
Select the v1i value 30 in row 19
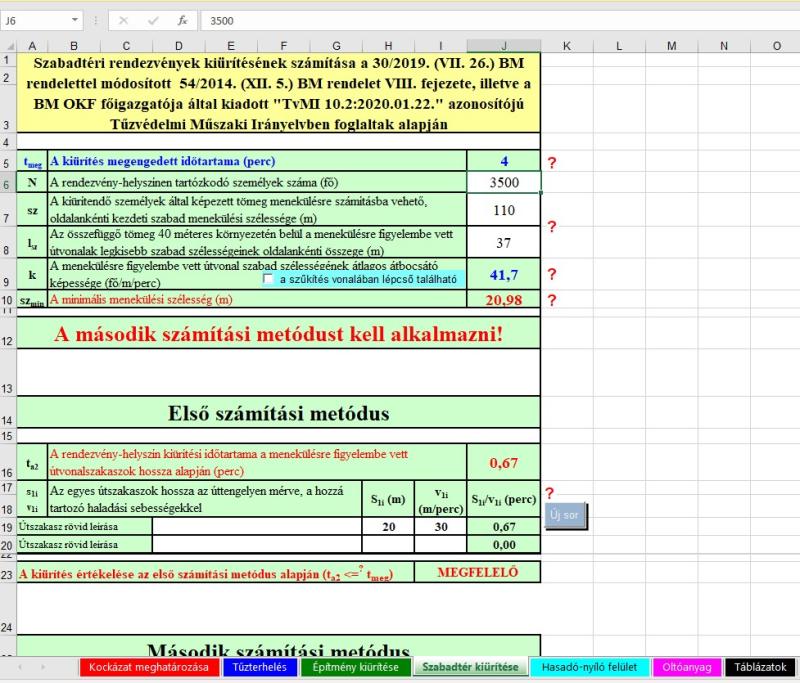441,526
